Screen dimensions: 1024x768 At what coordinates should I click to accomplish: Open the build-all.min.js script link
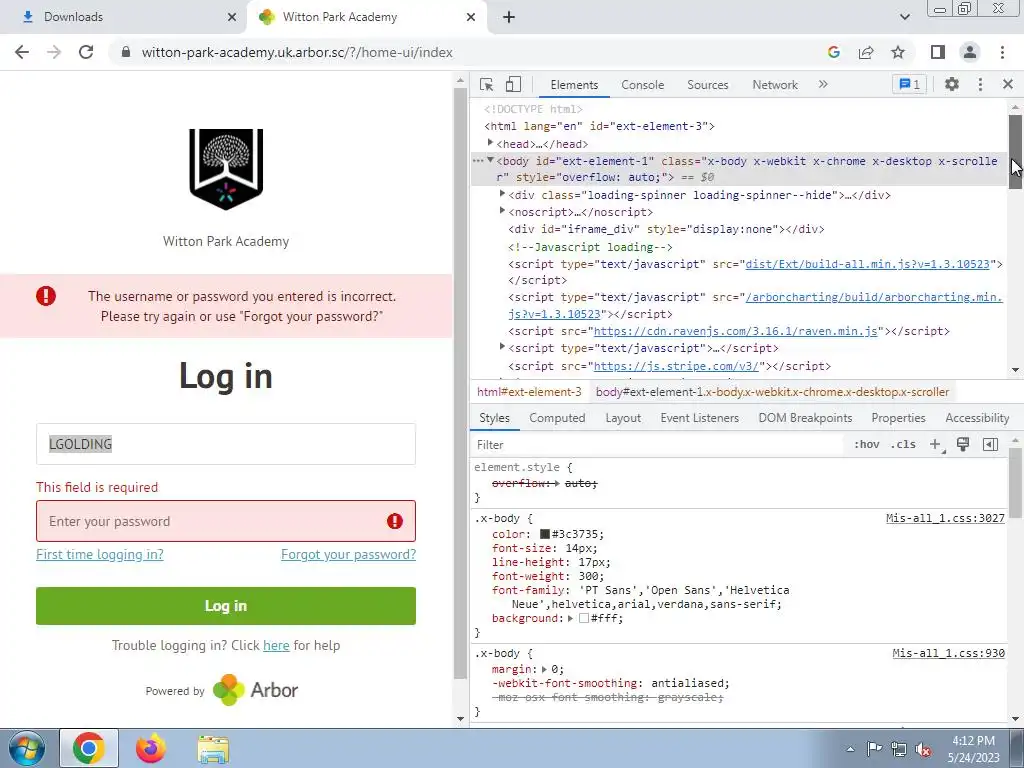(x=867, y=264)
